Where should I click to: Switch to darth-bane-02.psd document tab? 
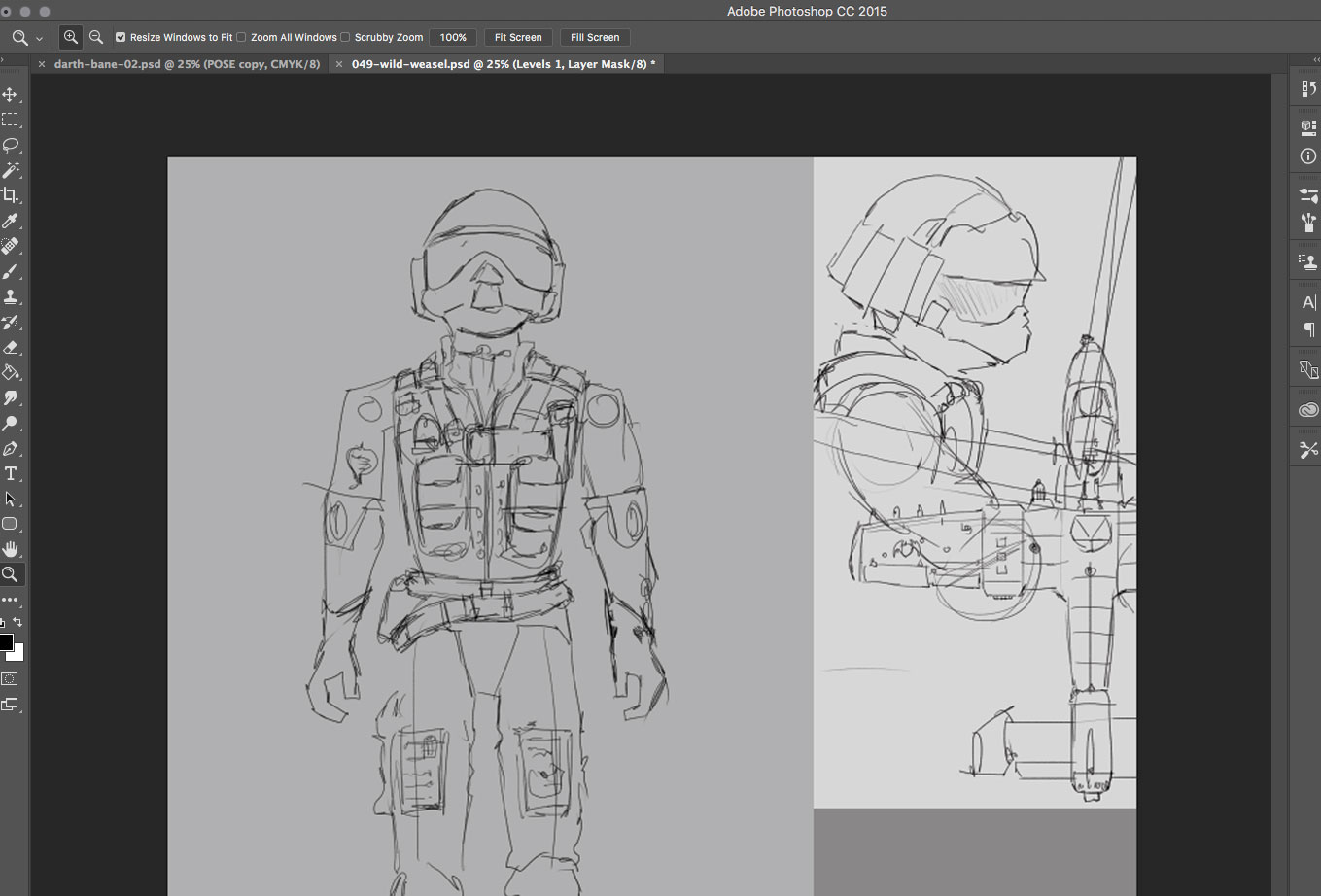coord(187,64)
